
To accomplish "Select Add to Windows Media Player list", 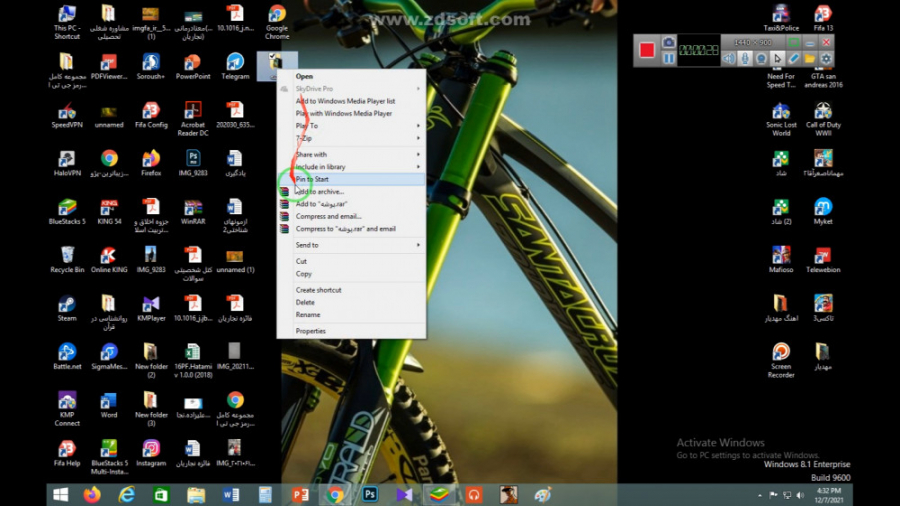I will [351, 101].
